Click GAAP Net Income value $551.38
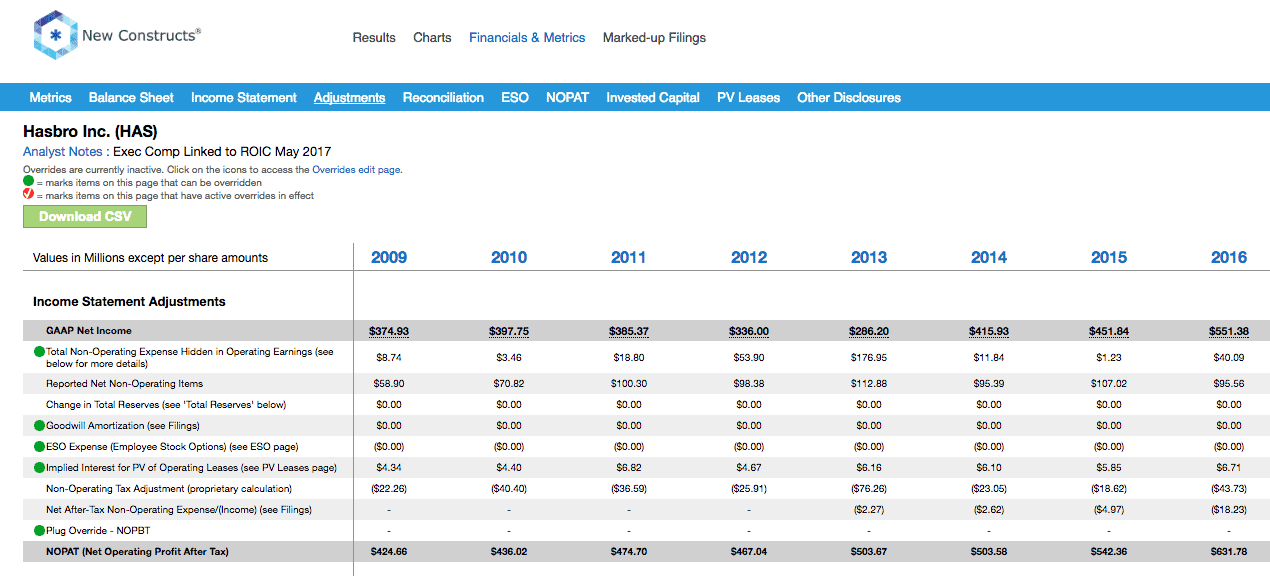The image size is (1270, 576). 1229,331
